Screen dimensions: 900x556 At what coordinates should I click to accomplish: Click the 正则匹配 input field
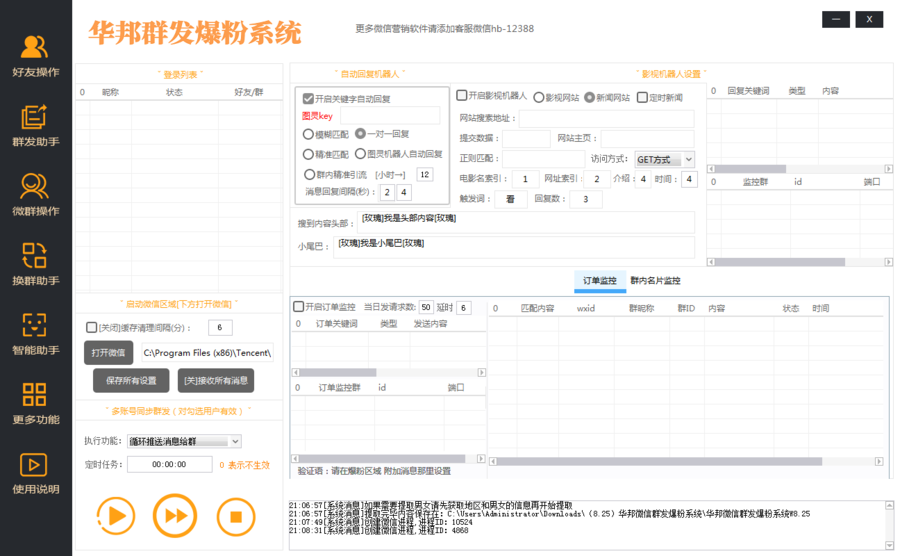(x=544, y=158)
